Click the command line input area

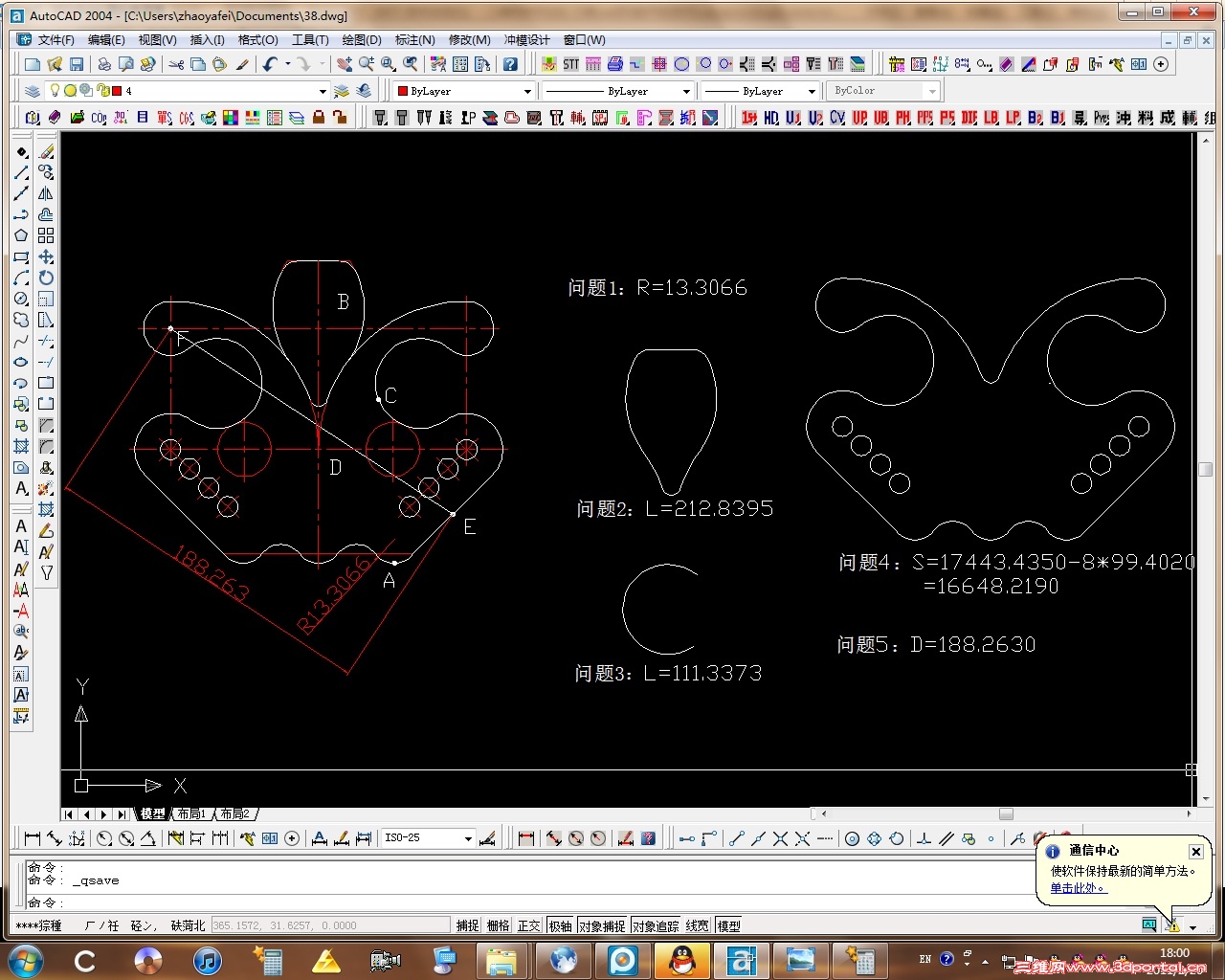[x=612, y=902]
